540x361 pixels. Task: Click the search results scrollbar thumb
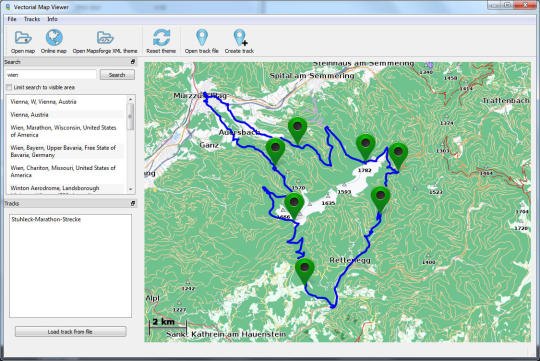[x=131, y=116]
